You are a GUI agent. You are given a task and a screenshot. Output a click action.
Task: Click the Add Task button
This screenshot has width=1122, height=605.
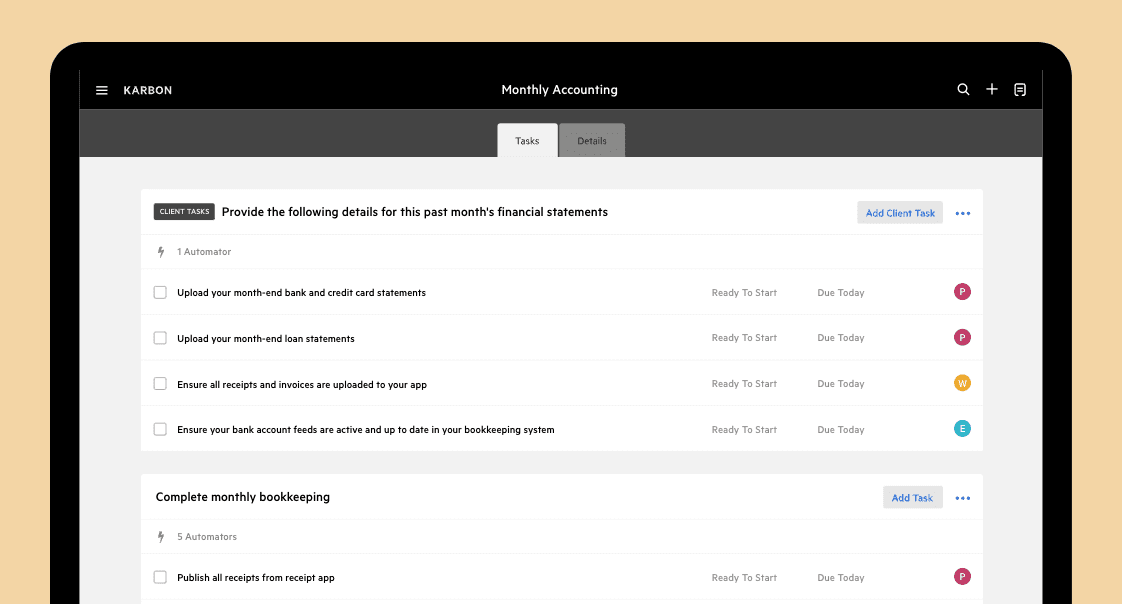coord(912,498)
